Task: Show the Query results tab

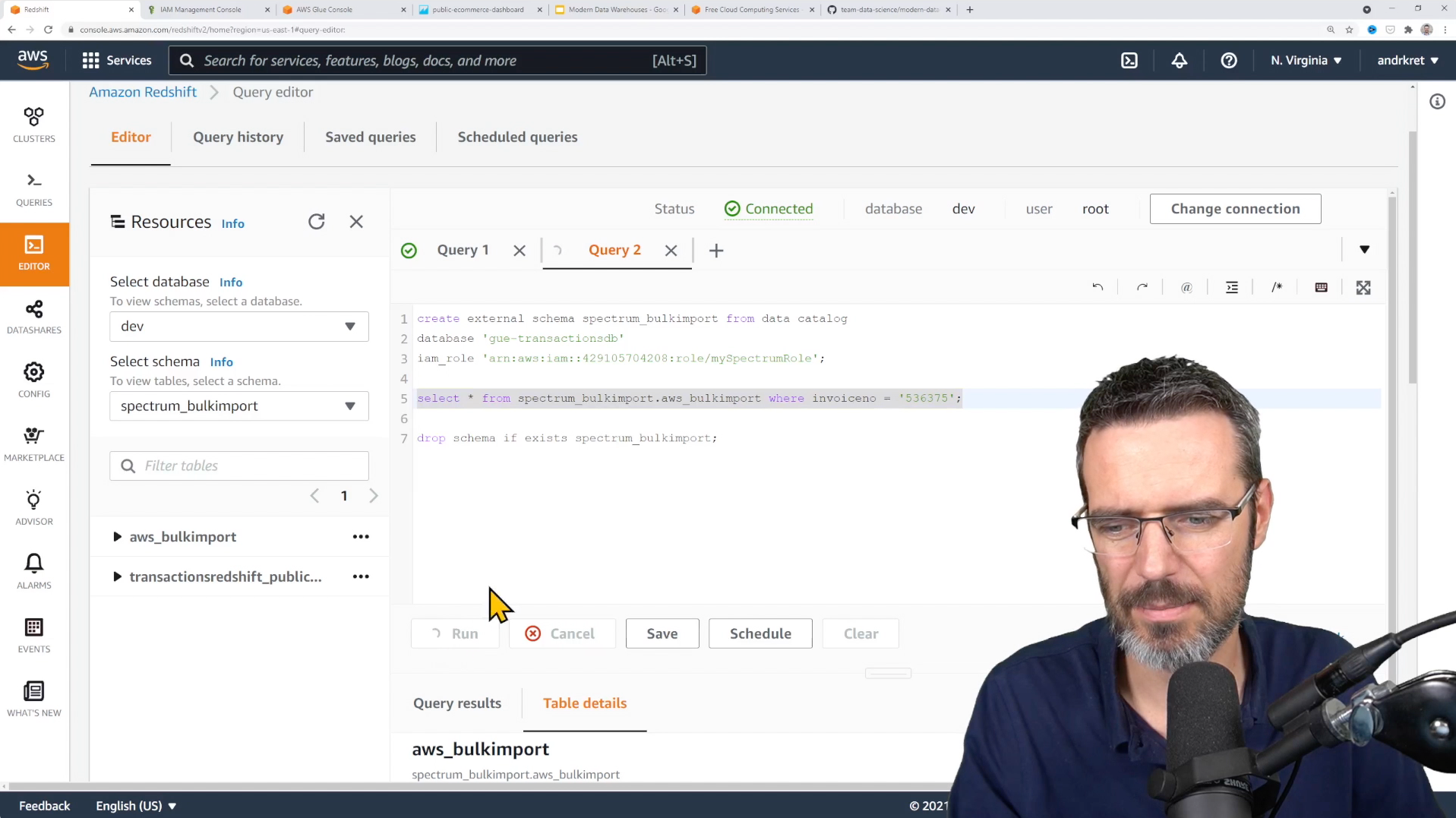Action: coord(457,703)
